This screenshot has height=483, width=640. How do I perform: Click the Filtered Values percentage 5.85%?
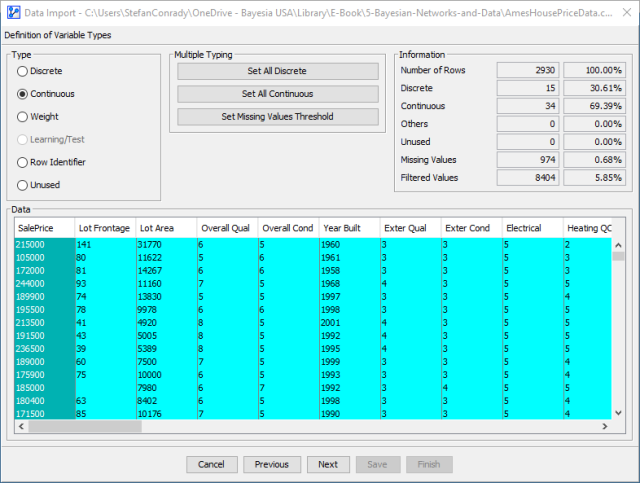(x=595, y=178)
